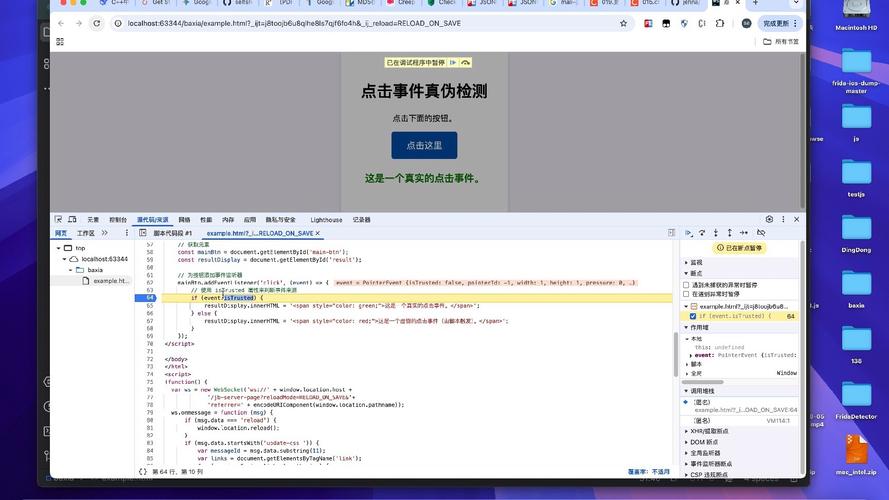This screenshot has width=889, height=500.
Task: Click the single Step debugger icon
Action: coord(743,233)
